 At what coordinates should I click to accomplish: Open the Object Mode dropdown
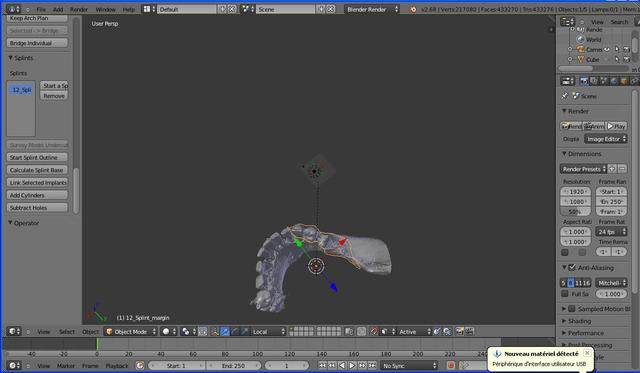pos(131,331)
